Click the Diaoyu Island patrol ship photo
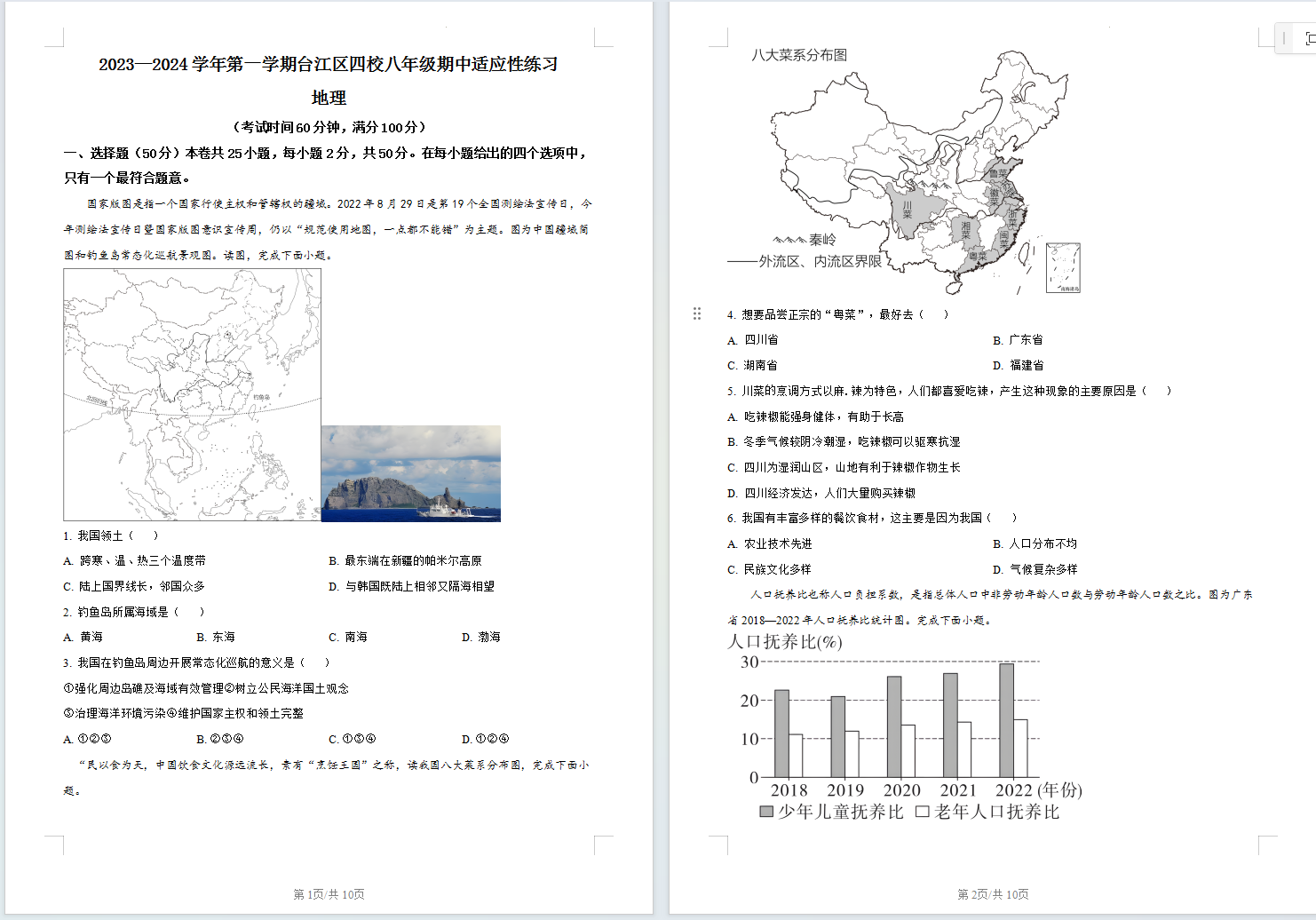 [411, 473]
